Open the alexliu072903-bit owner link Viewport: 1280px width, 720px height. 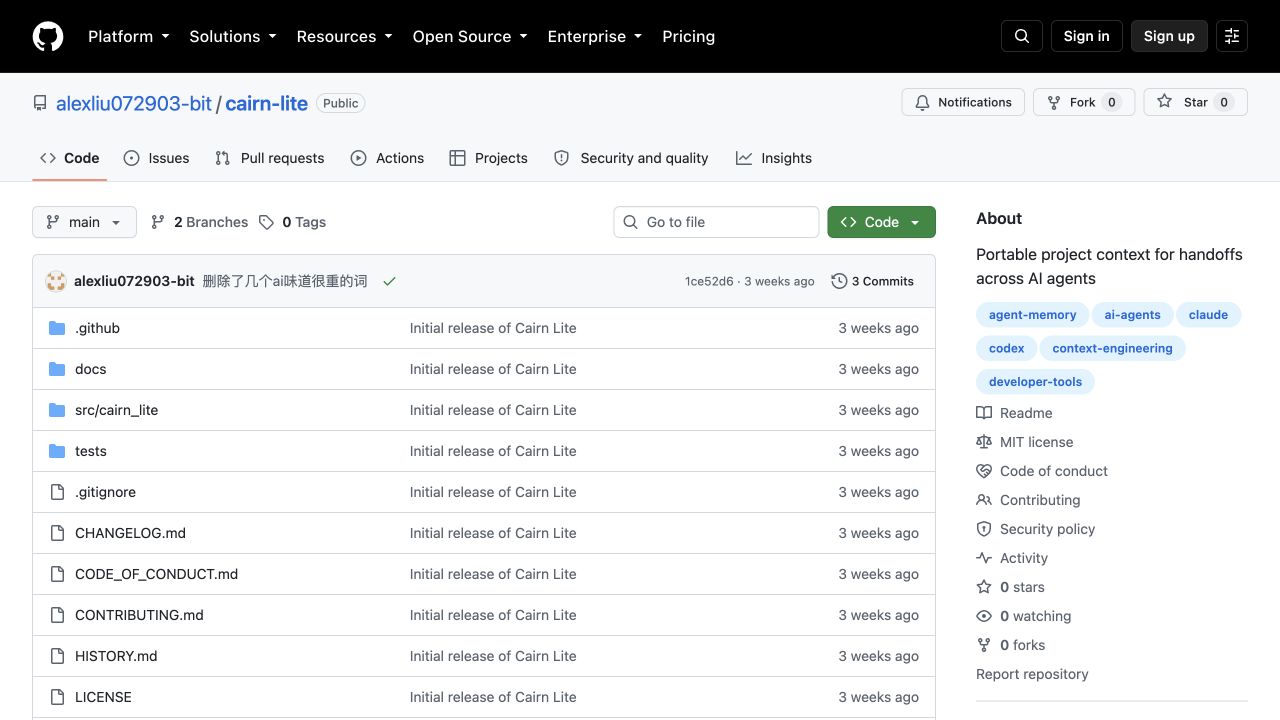tap(134, 103)
